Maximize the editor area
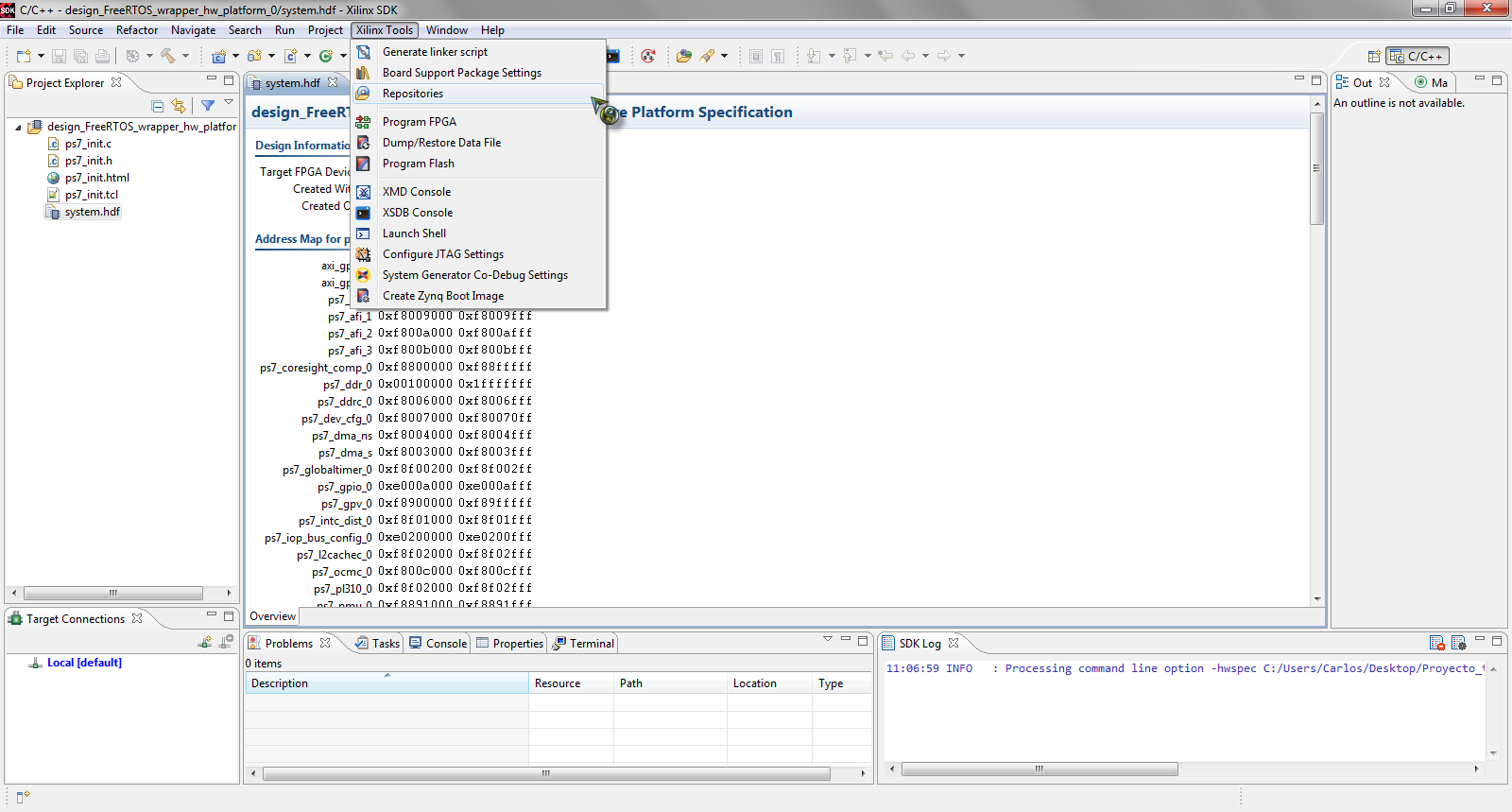The height and width of the screenshot is (812, 1512). pos(1316,80)
